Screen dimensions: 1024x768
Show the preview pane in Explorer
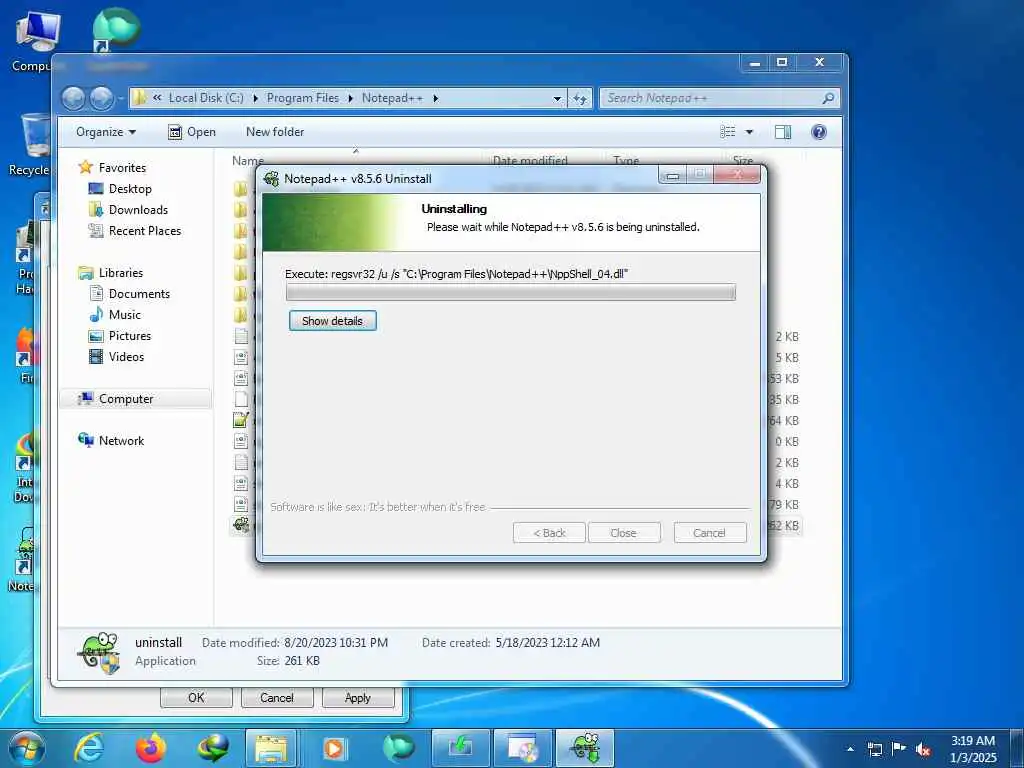[782, 132]
